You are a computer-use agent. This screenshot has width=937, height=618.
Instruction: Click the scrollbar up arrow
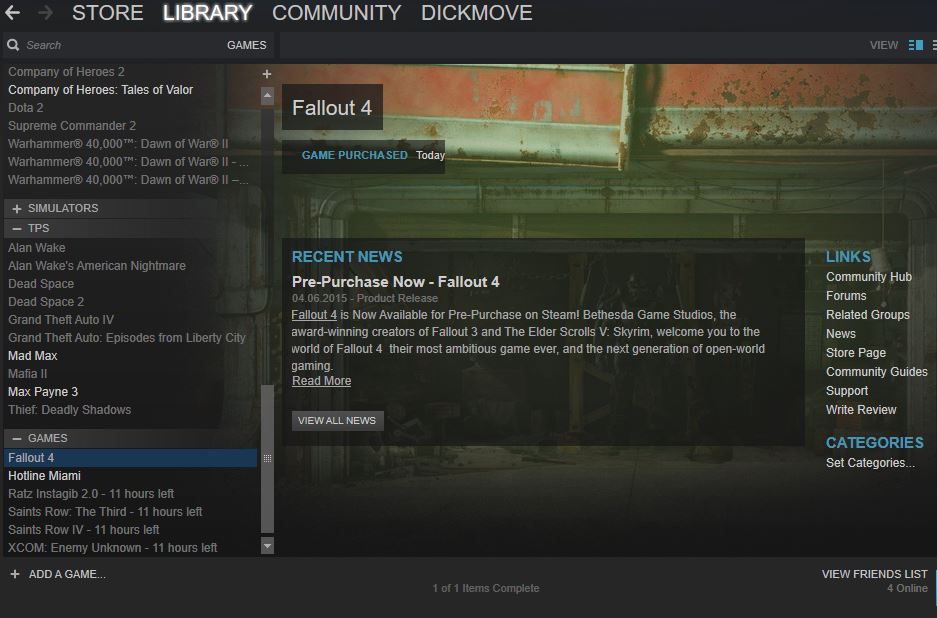point(267,96)
